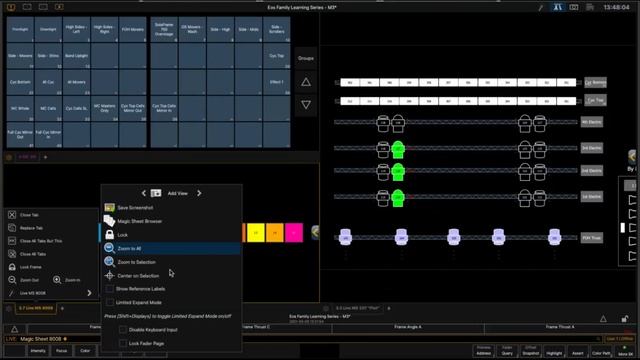Click the Highlight softkey
Viewport: 640px width, 360px height.
pos(554,351)
